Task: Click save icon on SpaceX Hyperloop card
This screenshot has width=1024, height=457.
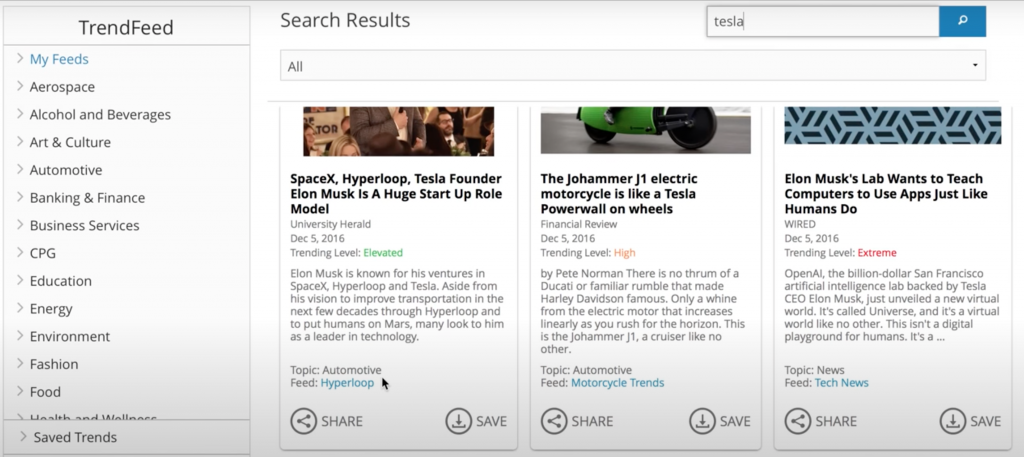Action: click(458, 421)
